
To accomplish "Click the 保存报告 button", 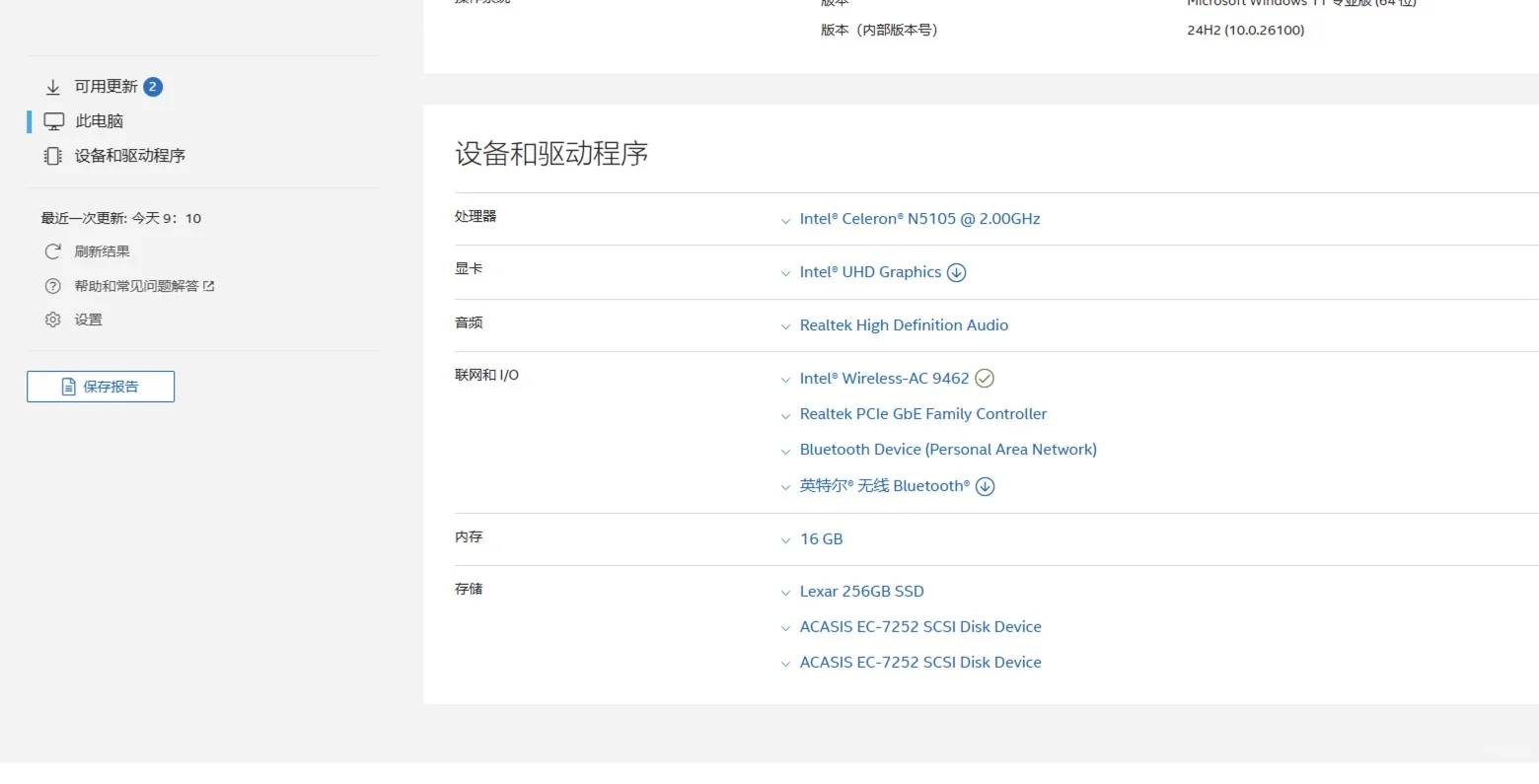I will [x=100, y=386].
